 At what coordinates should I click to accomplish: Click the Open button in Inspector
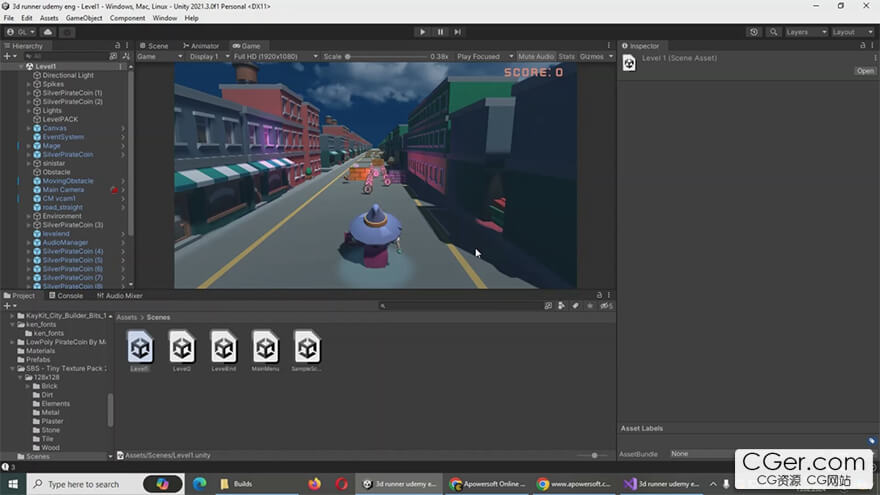(x=864, y=71)
